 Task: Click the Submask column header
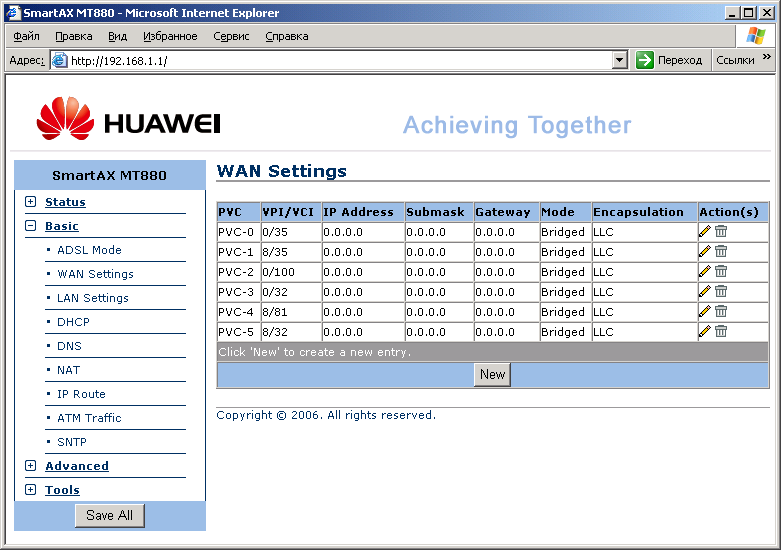439,212
